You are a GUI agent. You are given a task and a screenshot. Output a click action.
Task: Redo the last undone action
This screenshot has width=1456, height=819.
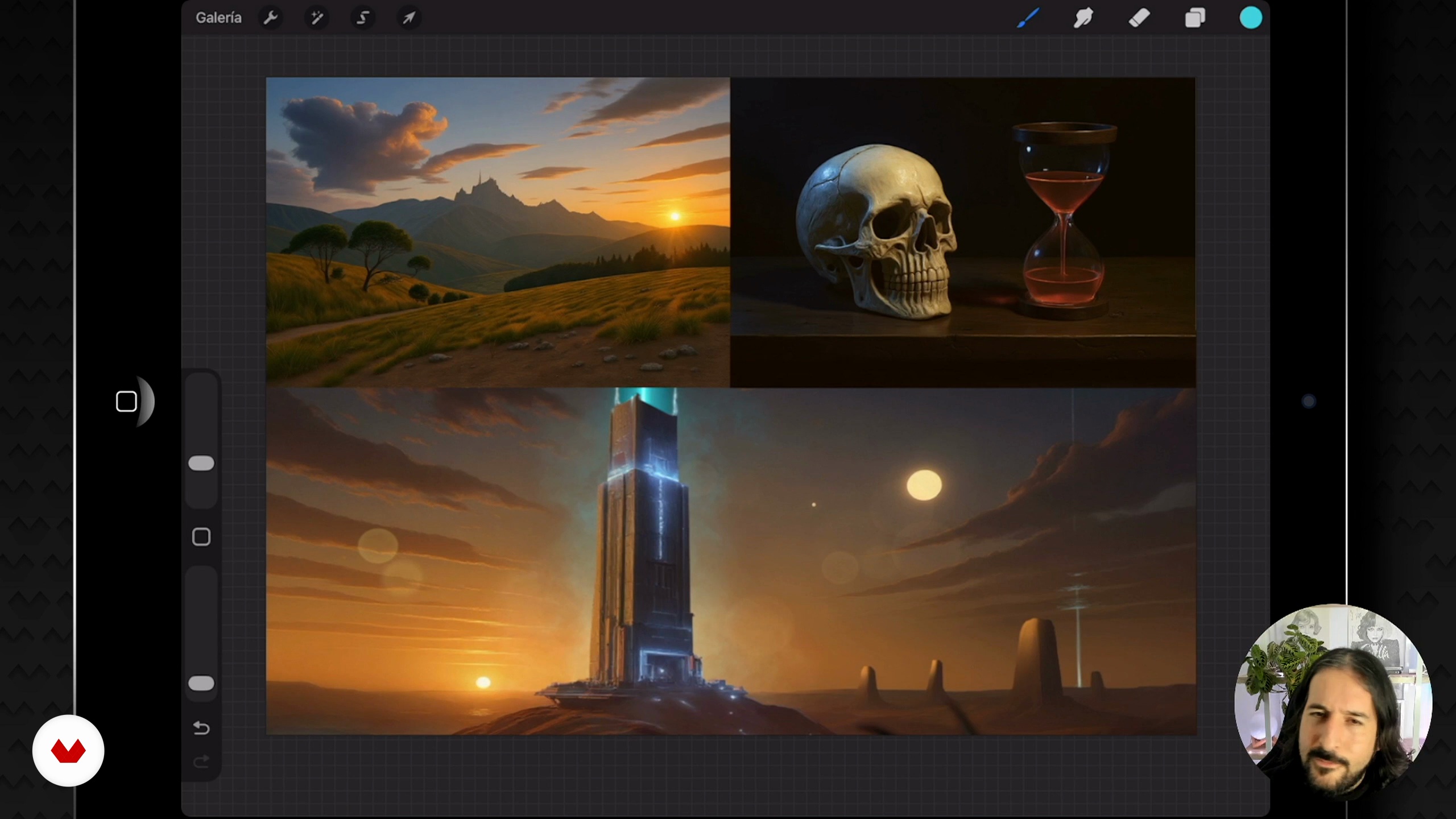click(x=201, y=761)
